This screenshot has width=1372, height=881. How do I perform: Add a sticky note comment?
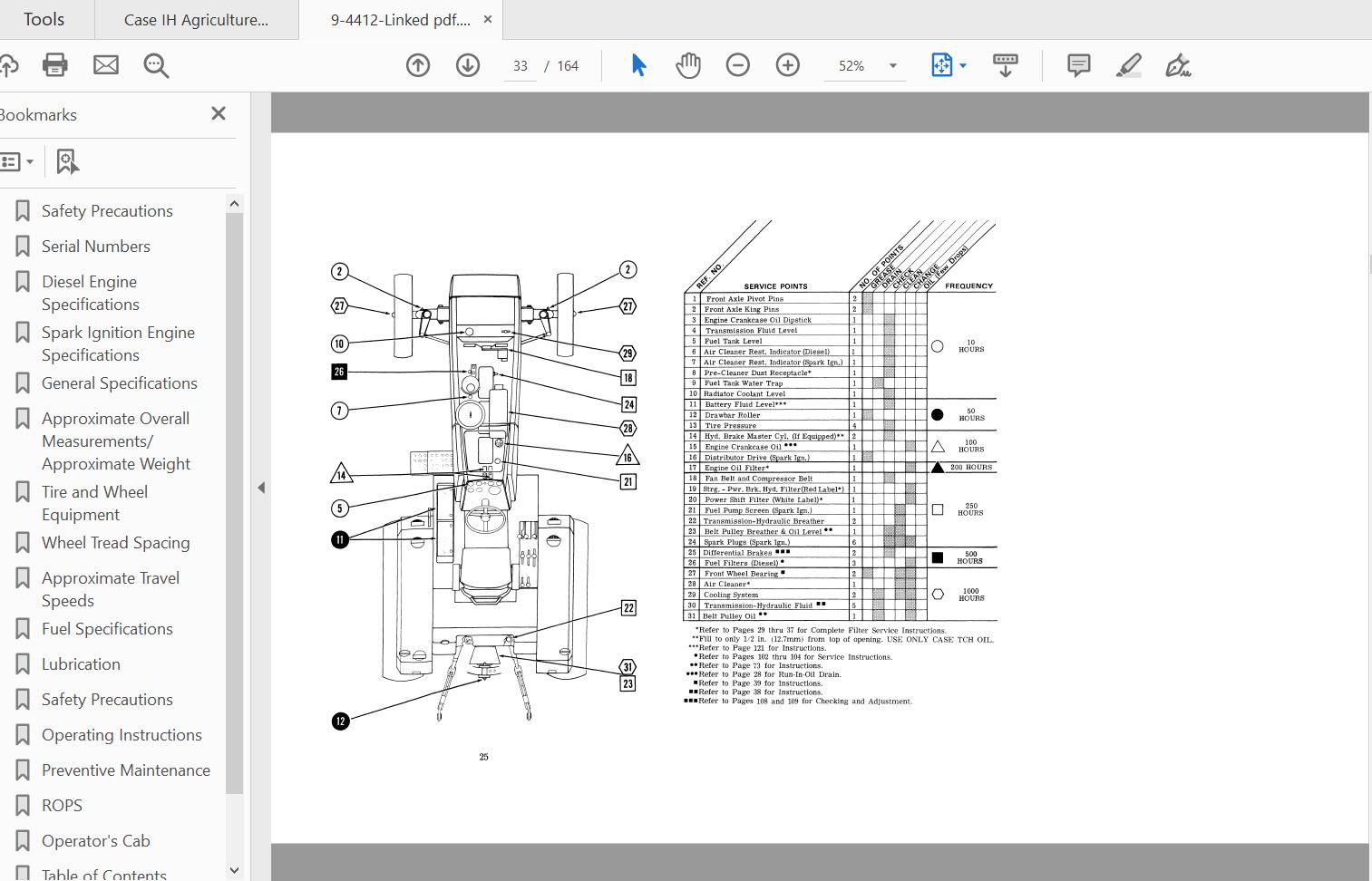click(1078, 65)
